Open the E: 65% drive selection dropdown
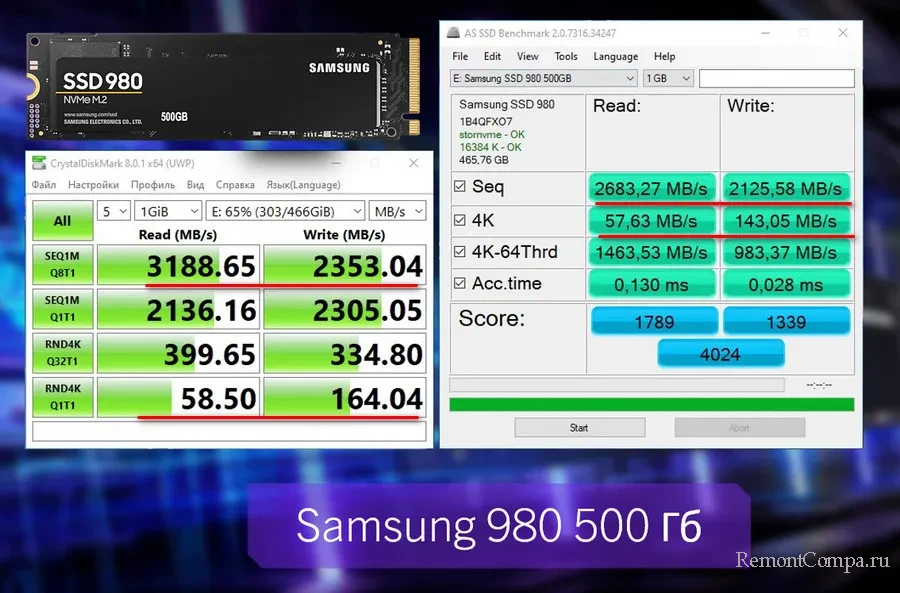Viewport: 900px width, 593px height. (x=285, y=211)
